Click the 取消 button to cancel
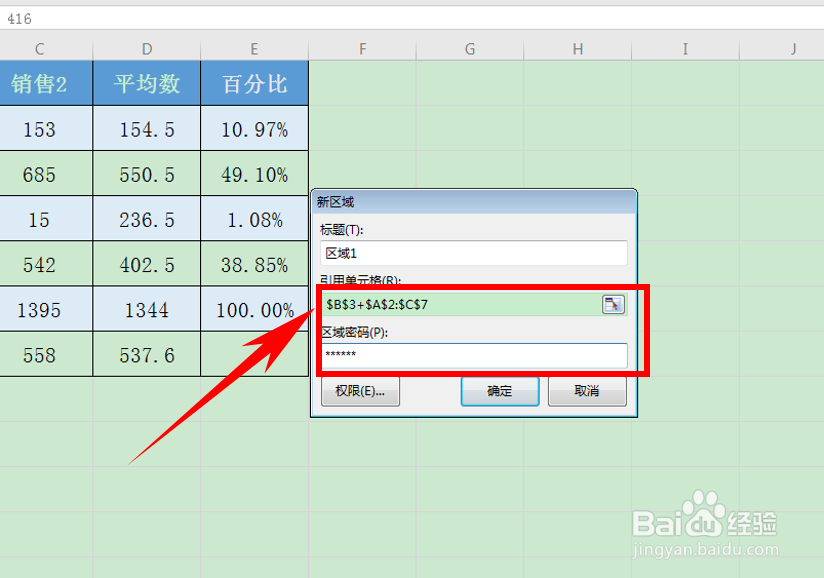Image resolution: width=824 pixels, height=578 pixels. 587,392
